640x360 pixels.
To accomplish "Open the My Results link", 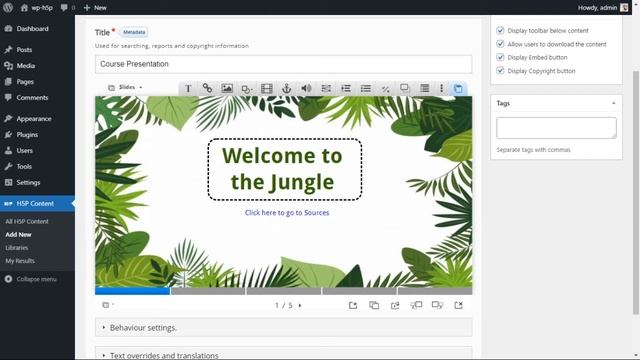I will (20, 261).
